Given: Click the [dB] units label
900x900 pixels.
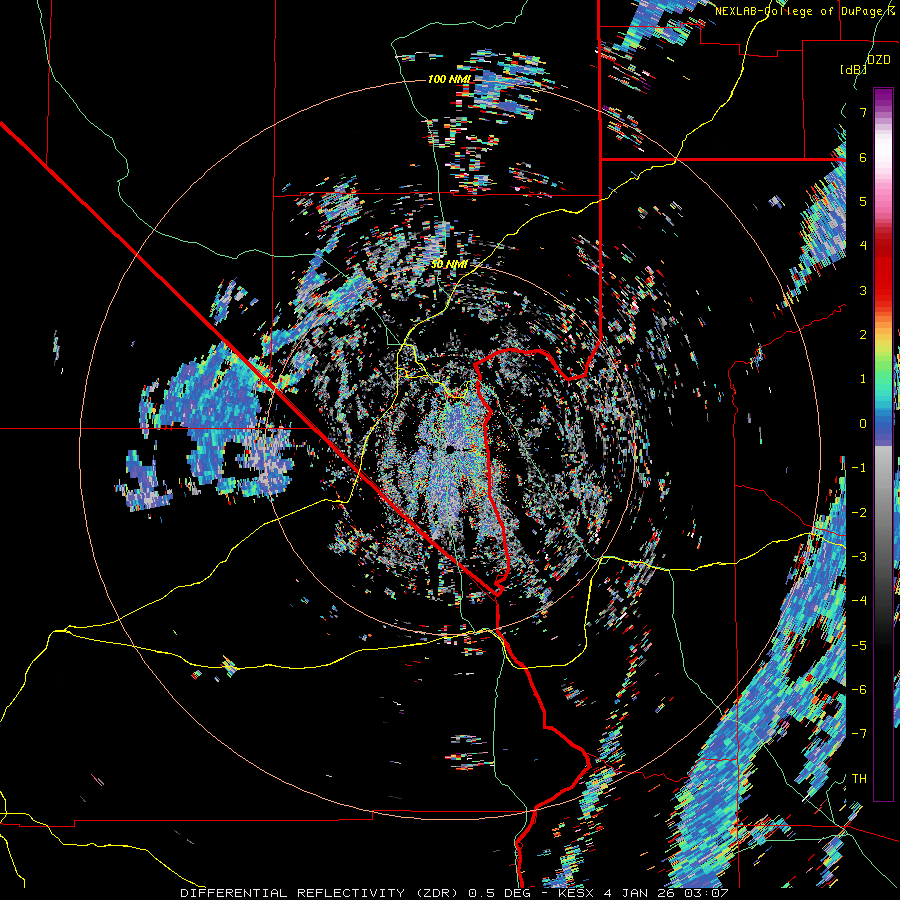Looking at the screenshot, I should (x=853, y=69).
